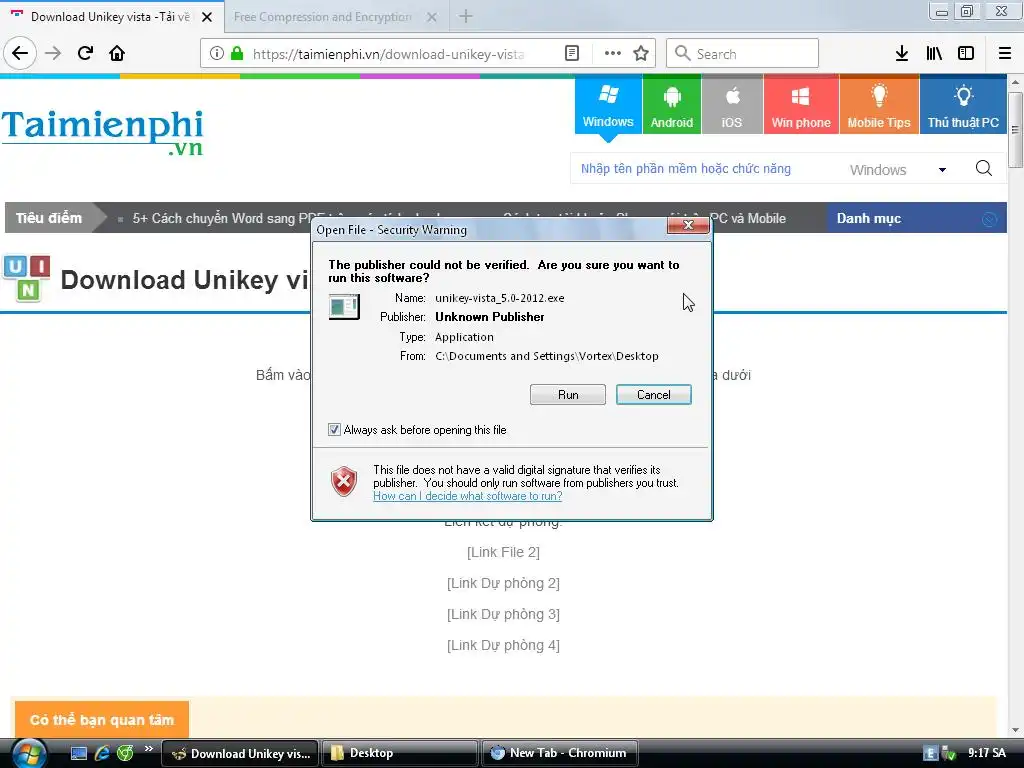Show sidebars icon in Firefox toolbar

click(966, 54)
